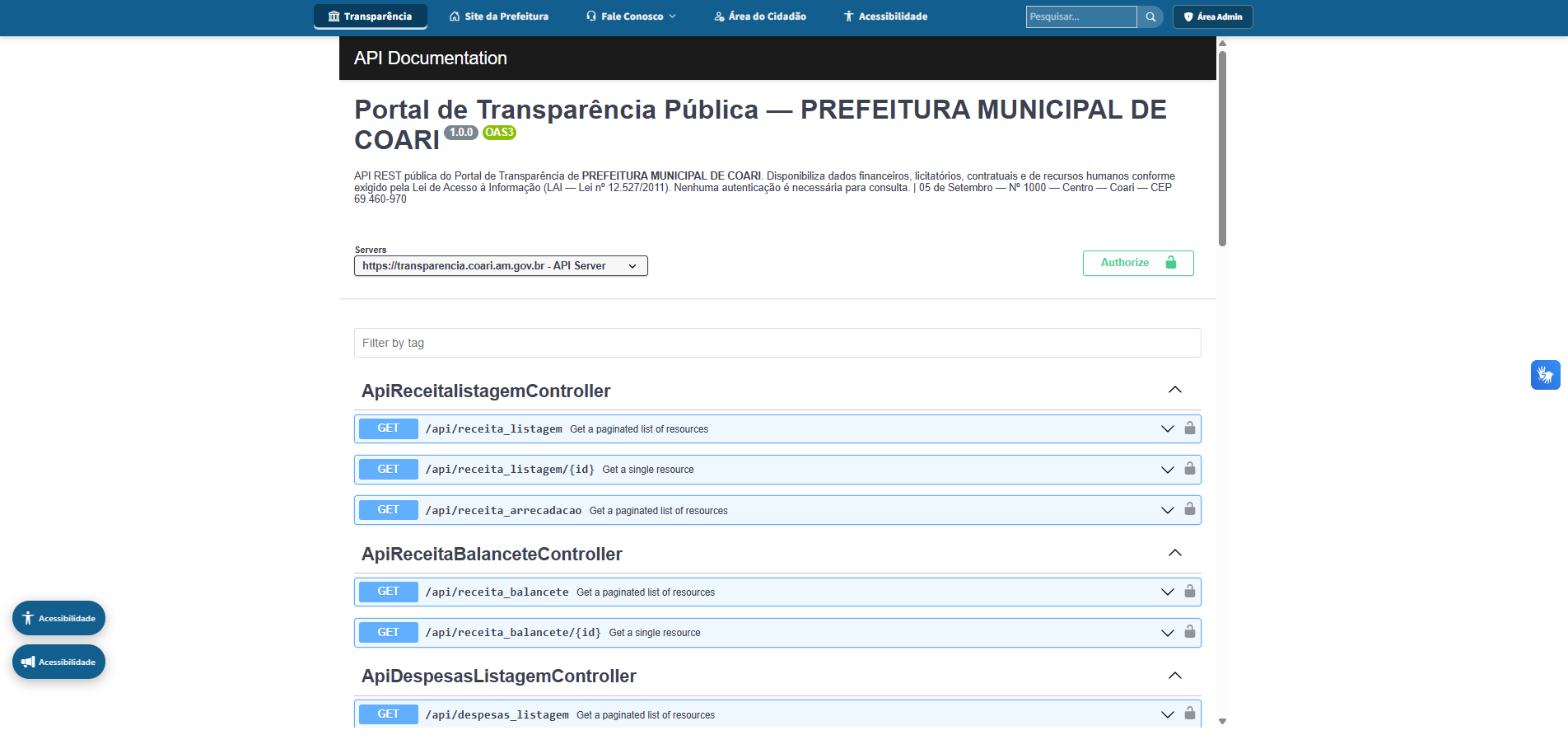The height and width of the screenshot is (749, 1568).
Task: Click GET badge for /api/despesas_listagem
Action: point(389,714)
